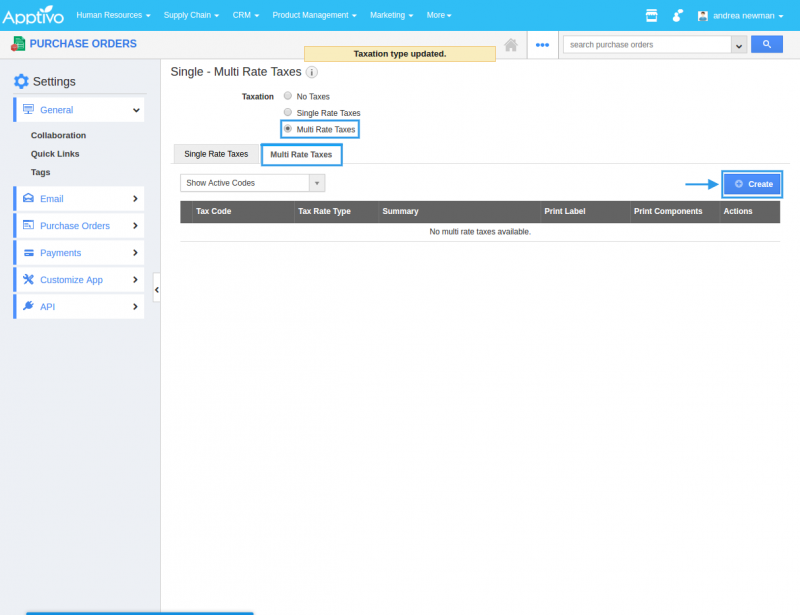800x615 pixels.
Task: Switch to the Multi Rate Taxes tab
Action: point(301,155)
